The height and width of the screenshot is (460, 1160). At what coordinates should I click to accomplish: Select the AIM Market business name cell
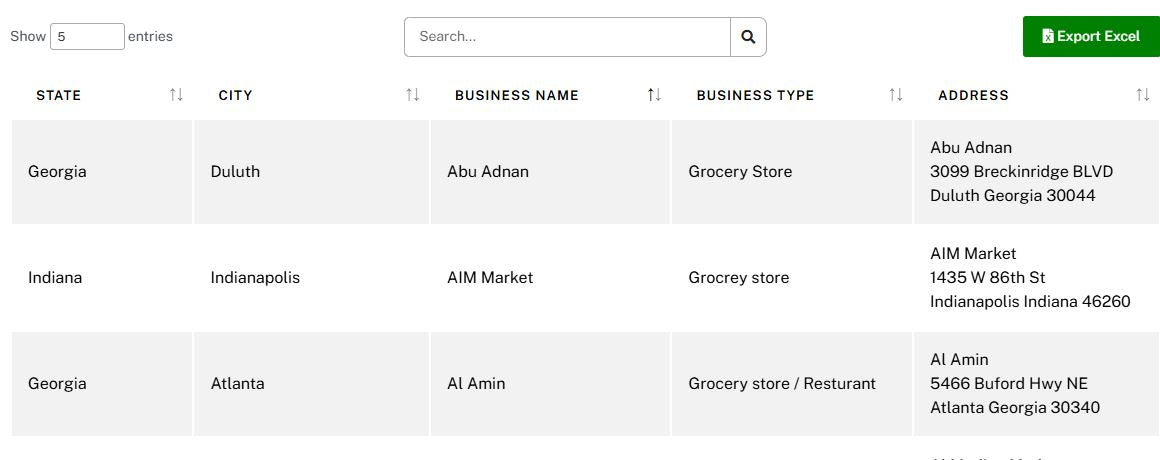pos(490,278)
